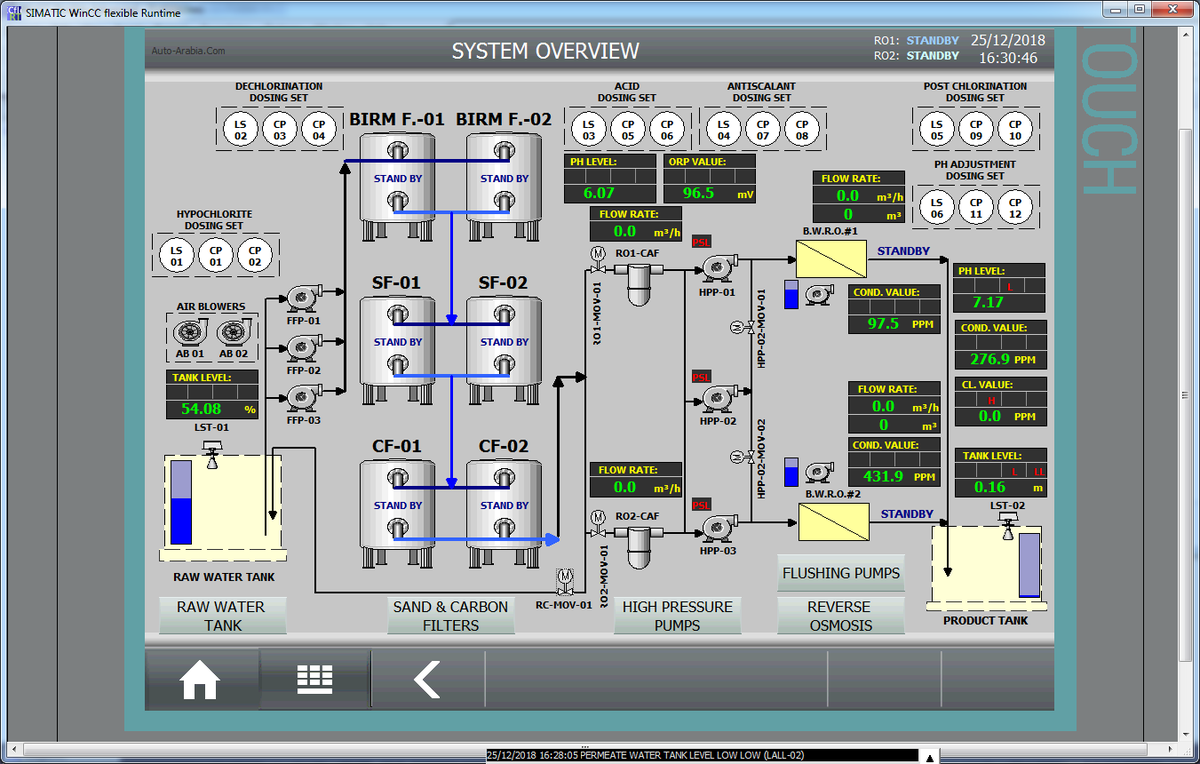
Task: Select CP 09 post chlorination pump
Action: (x=976, y=129)
